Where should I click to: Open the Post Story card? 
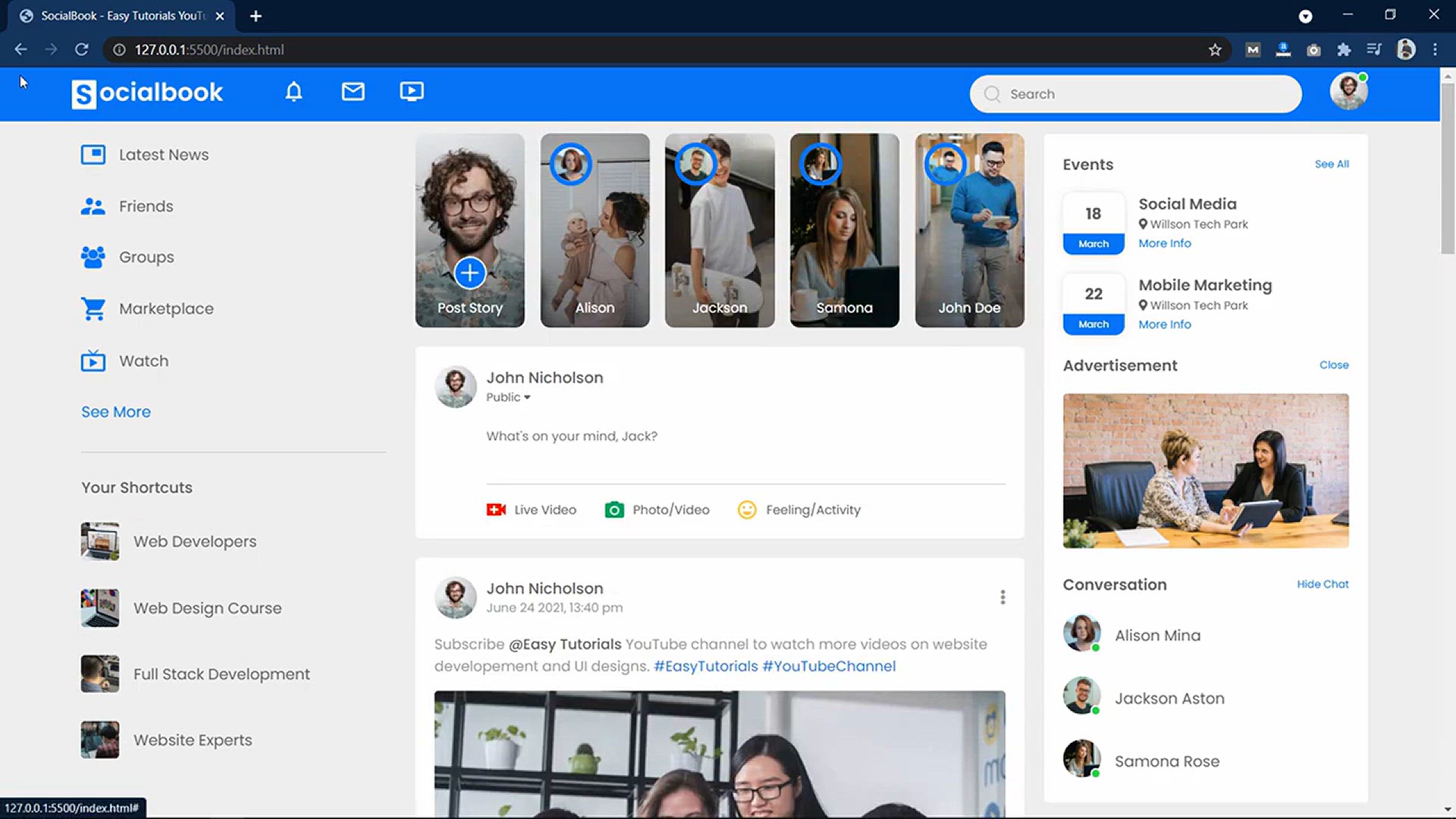point(469,231)
